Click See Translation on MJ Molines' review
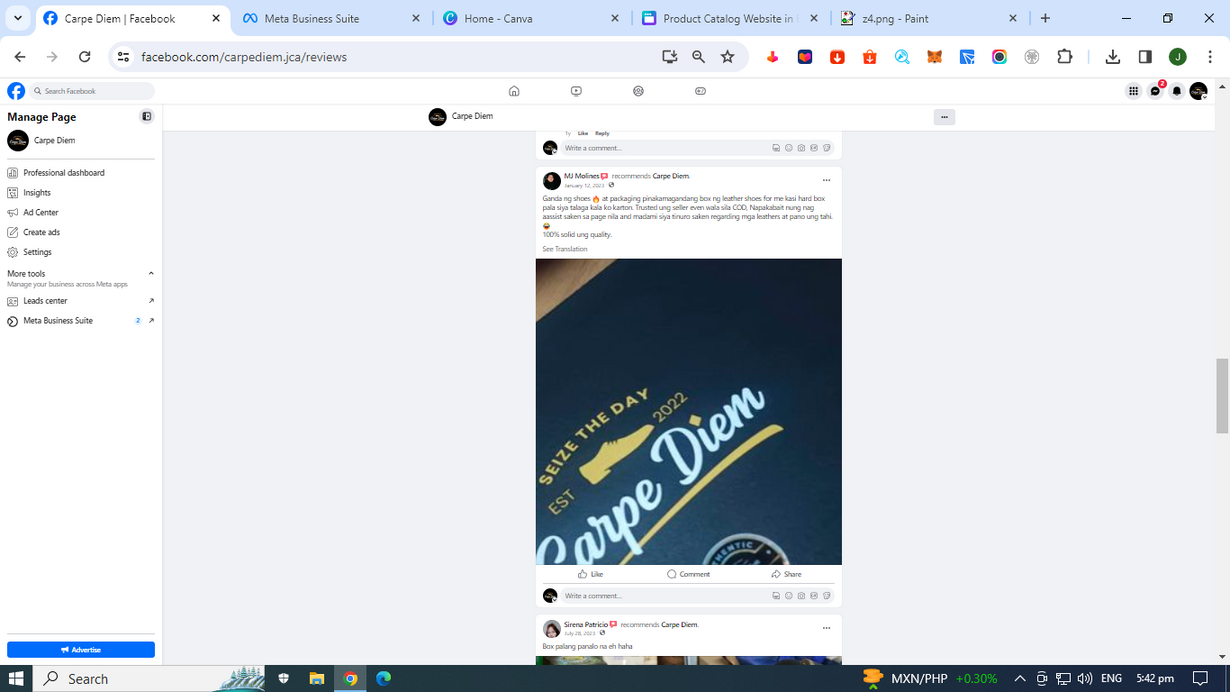 (565, 249)
